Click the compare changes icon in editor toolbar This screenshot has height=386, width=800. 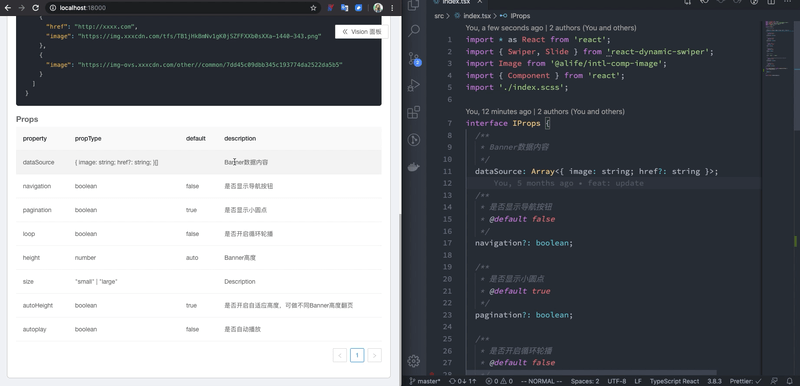(688, 2)
